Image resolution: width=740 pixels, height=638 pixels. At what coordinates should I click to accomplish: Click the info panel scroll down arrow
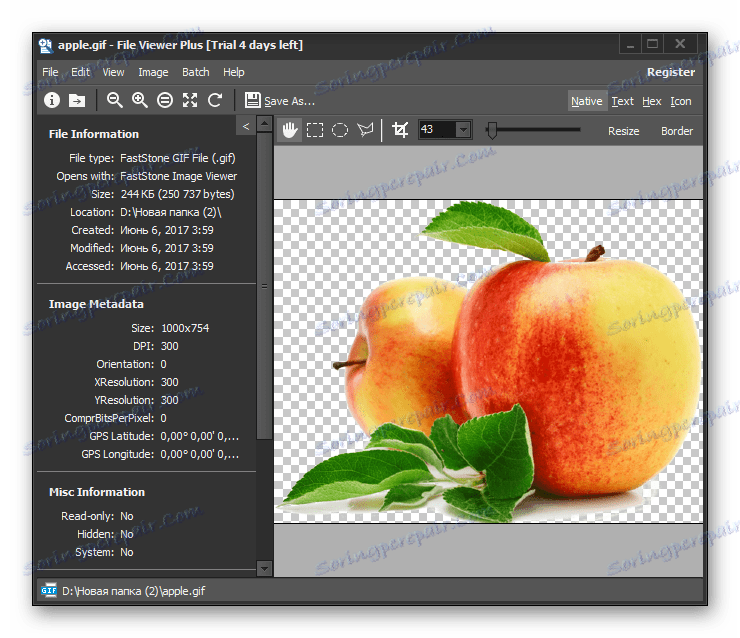(264, 568)
